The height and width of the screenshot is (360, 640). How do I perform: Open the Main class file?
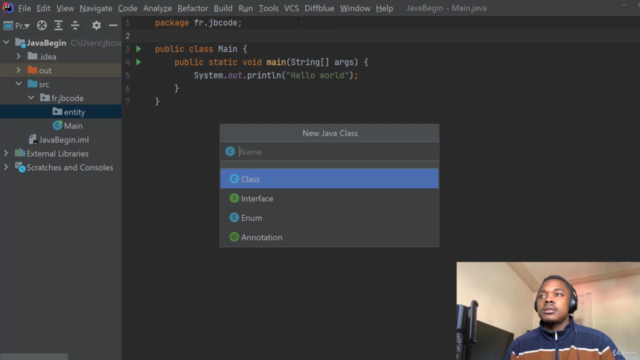73,126
